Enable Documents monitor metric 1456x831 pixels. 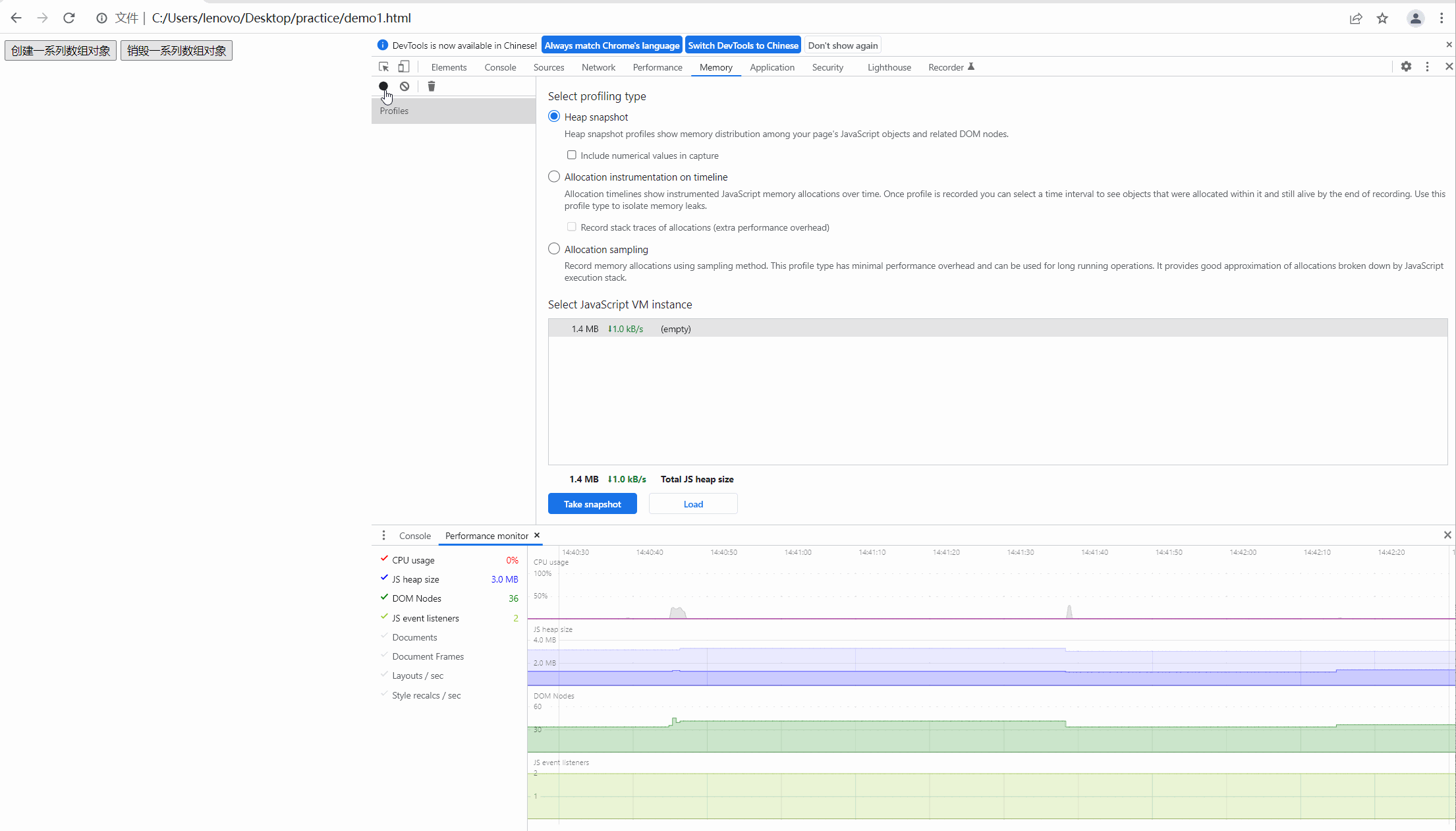[x=384, y=636]
